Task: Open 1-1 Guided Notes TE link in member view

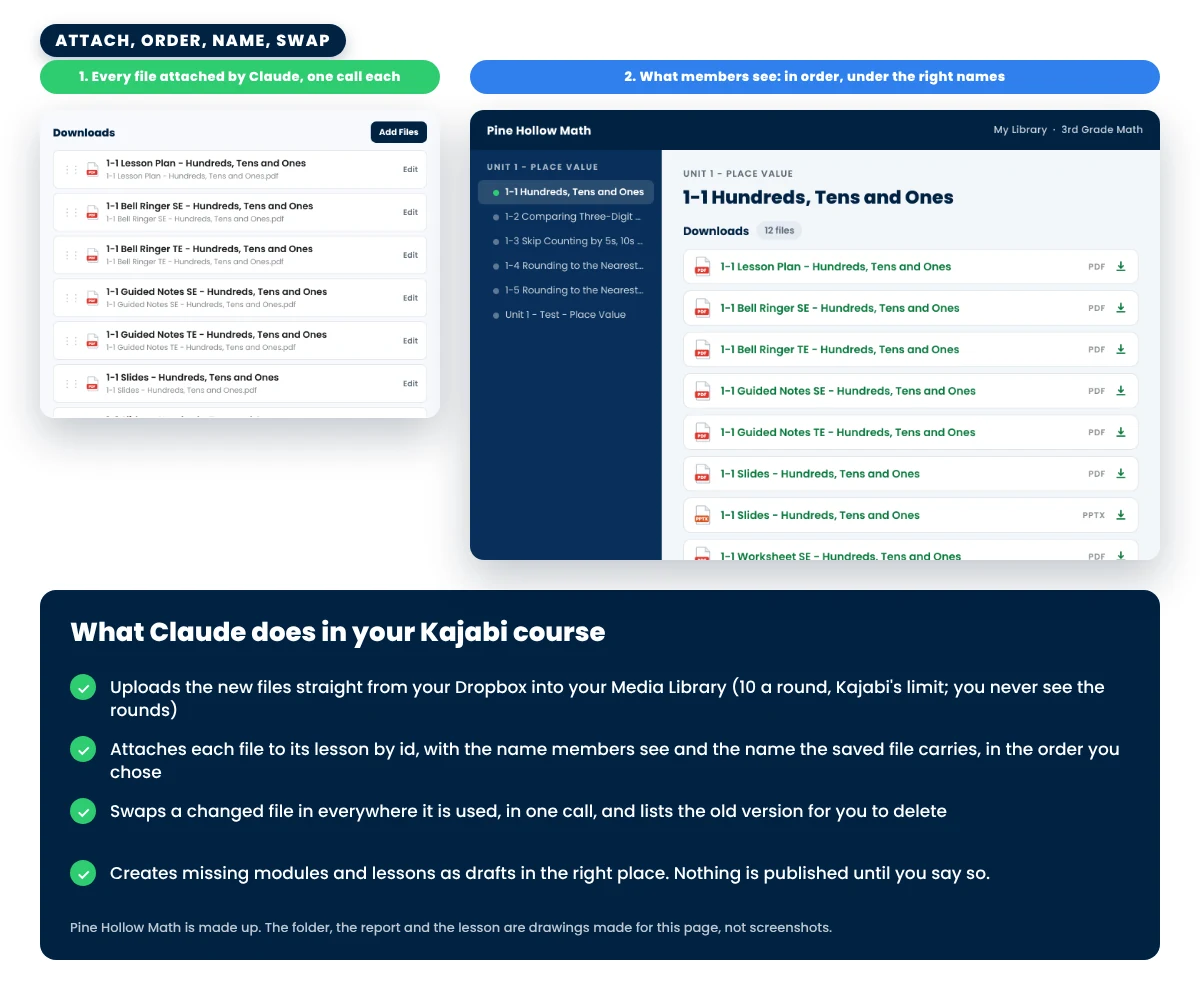Action: (x=848, y=433)
